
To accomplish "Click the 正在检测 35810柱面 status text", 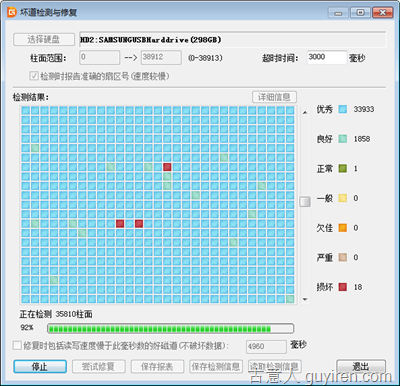I will click(x=56, y=314).
